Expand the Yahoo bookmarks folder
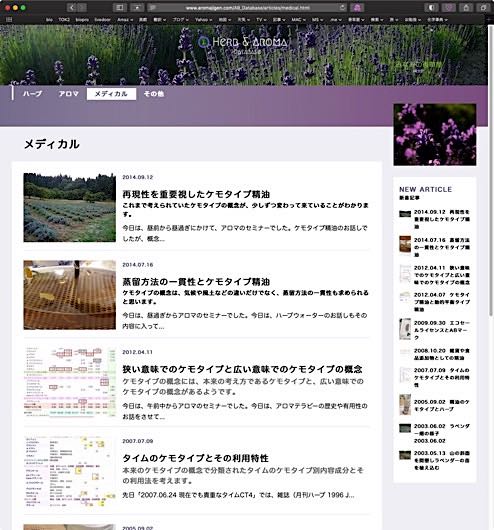Image resolution: width=494 pixels, height=530 pixels. 203,20
